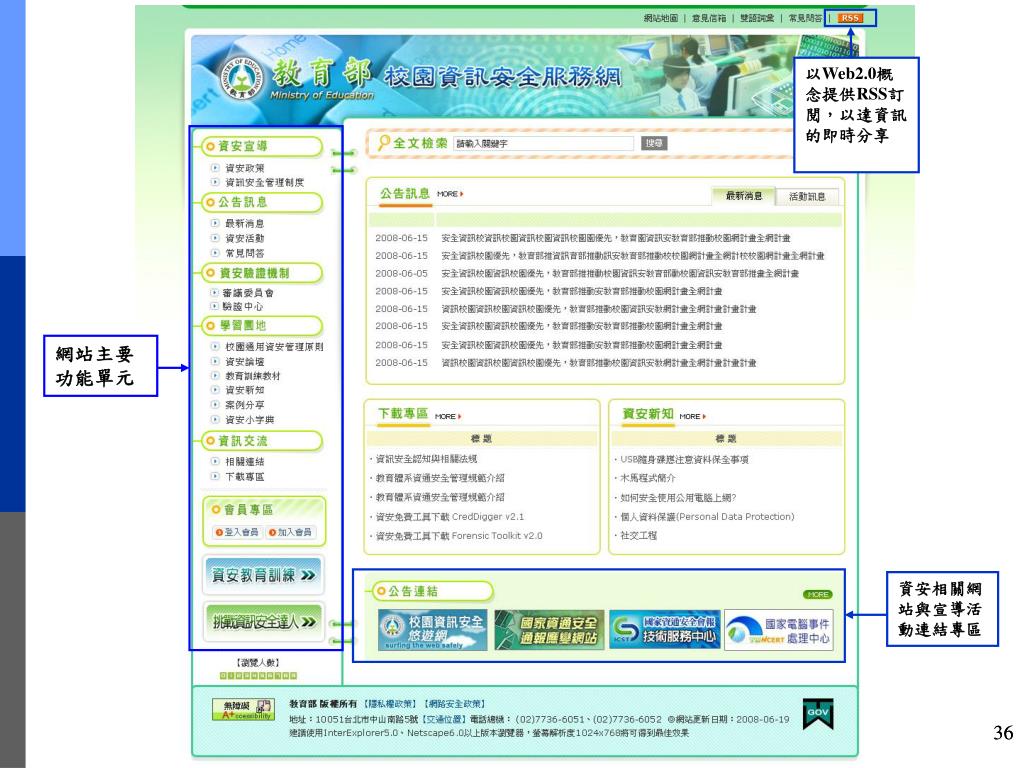The height and width of the screenshot is (768, 1024).
Task: Click the 搜尋 search button
Action: [654, 143]
